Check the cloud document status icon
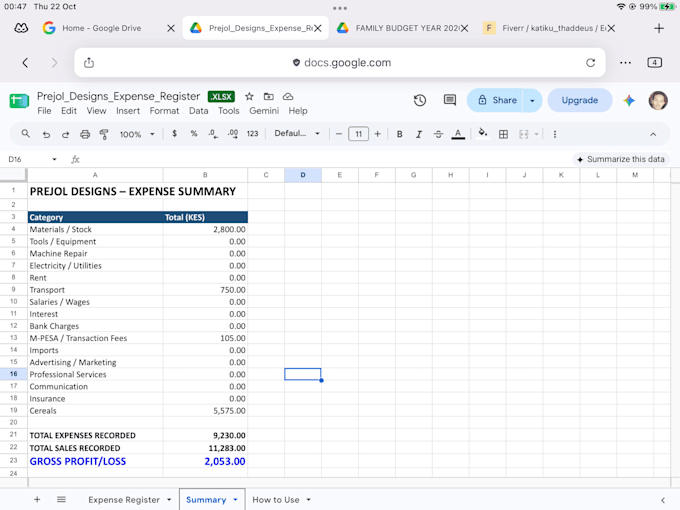This screenshot has width=680, height=510. [288, 96]
